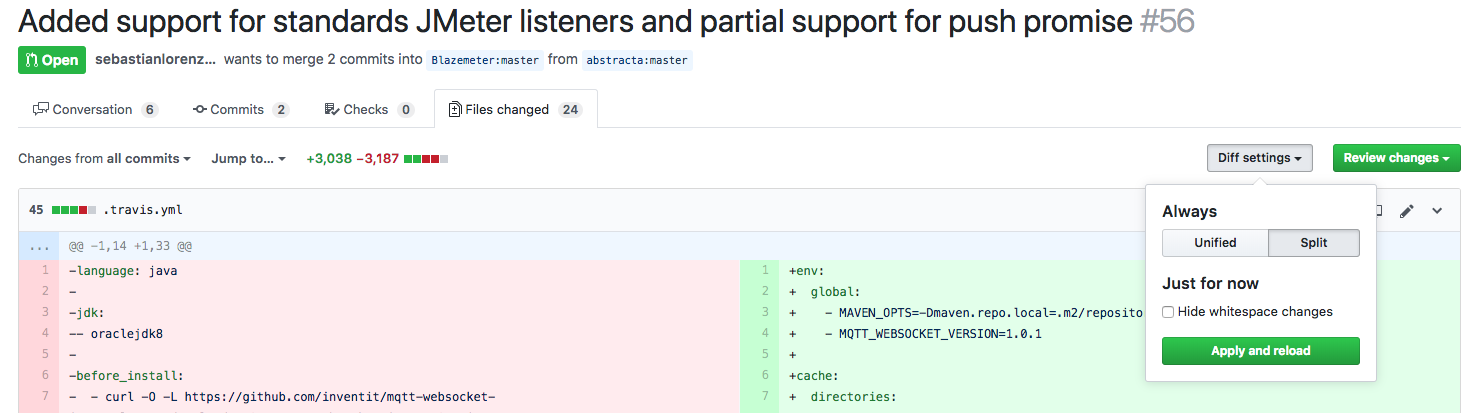The height and width of the screenshot is (413, 1479).
Task: Edit .travis.yml with the pencil icon
Action: tap(1407, 211)
